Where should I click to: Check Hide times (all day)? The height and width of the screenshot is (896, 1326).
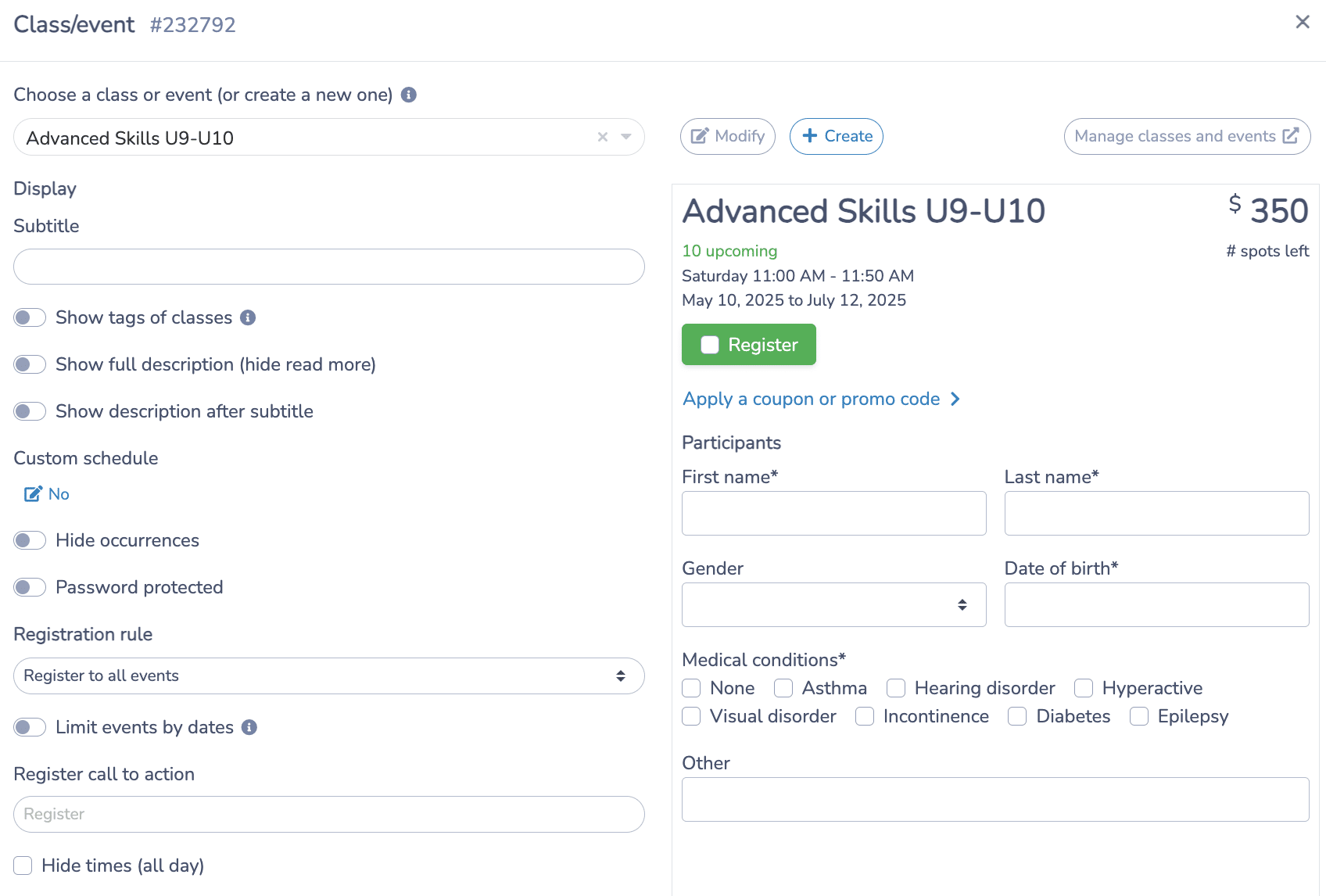click(23, 866)
